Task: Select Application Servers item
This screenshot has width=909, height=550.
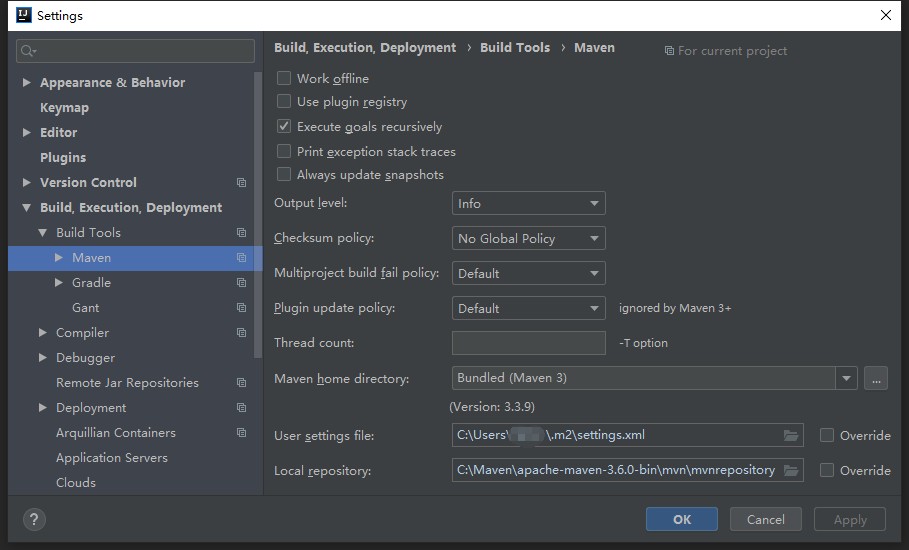Action: [x=111, y=458]
